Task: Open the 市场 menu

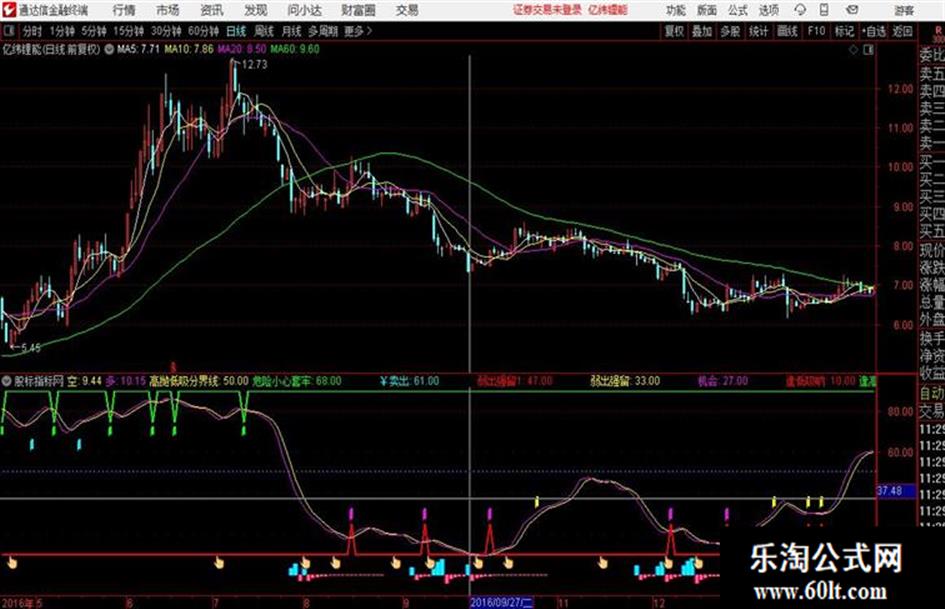Action: (x=168, y=10)
